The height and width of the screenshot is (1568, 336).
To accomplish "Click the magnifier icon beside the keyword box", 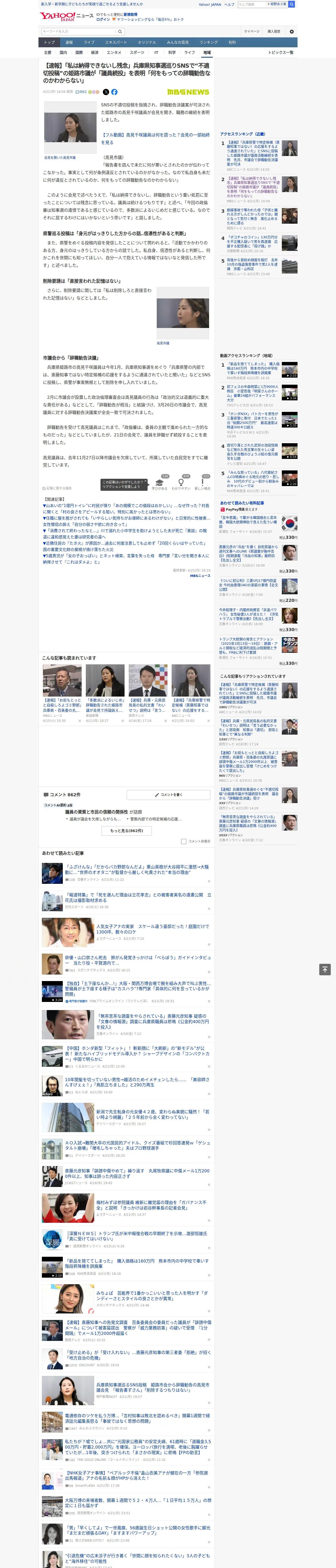I will pos(120,31).
